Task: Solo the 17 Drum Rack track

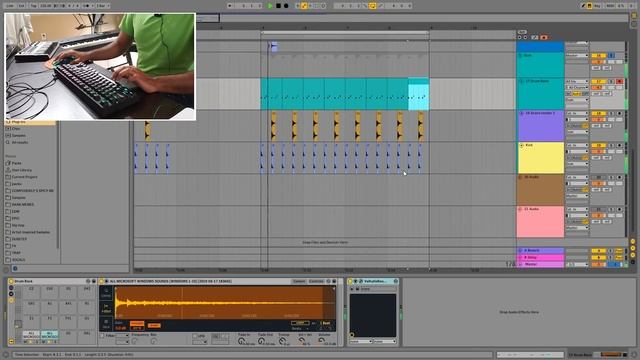Action: coord(611,82)
